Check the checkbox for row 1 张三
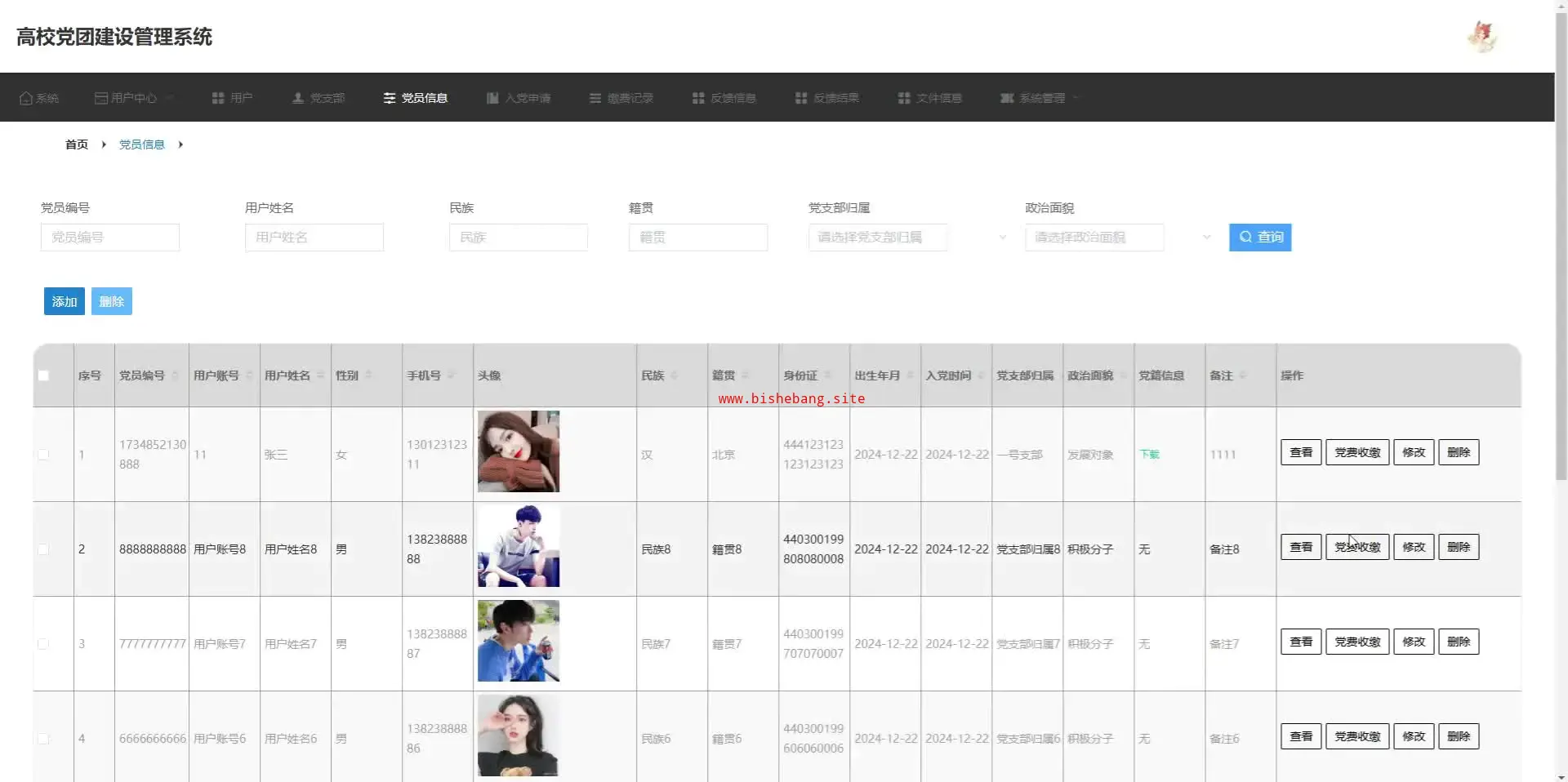Screen dimensions: 1568x782 click(x=43, y=455)
